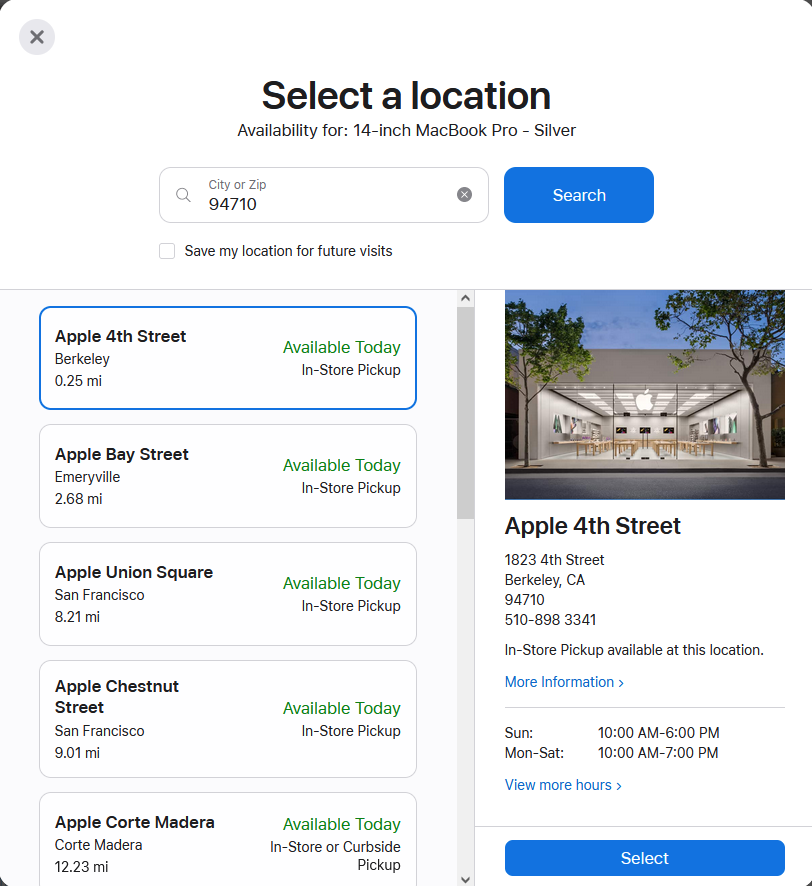The height and width of the screenshot is (886, 812).
Task: Close the Select a location dialog
Action: 37,37
